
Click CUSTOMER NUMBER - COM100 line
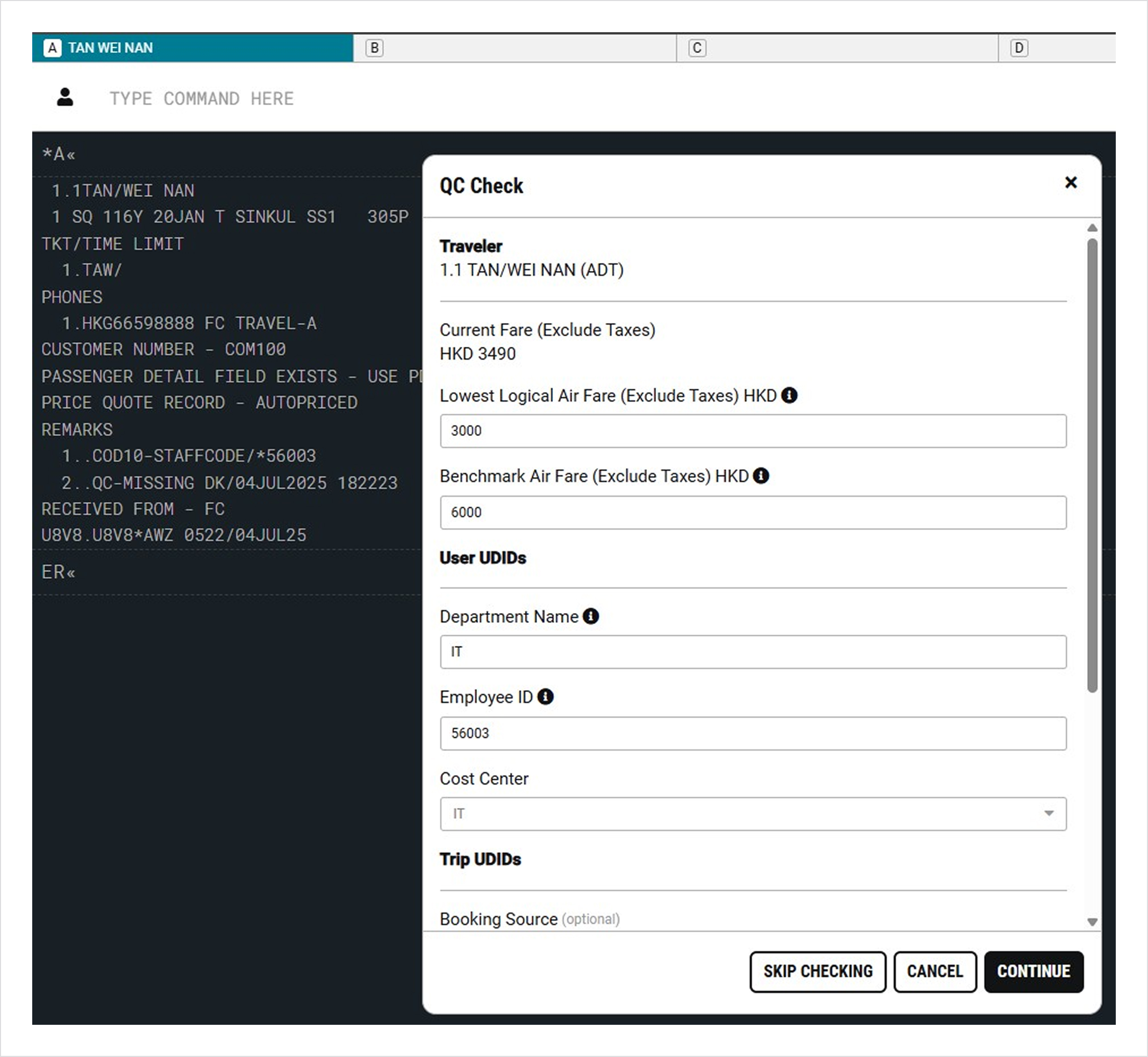coord(164,349)
